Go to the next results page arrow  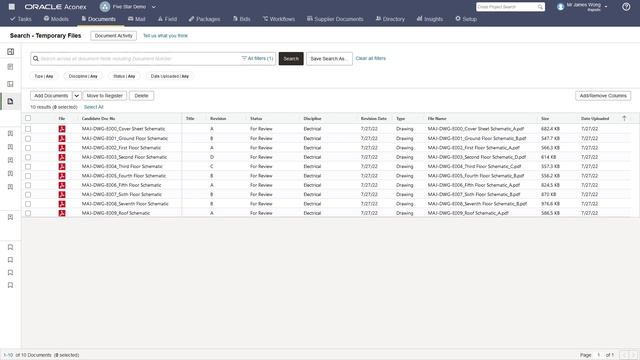633,355
